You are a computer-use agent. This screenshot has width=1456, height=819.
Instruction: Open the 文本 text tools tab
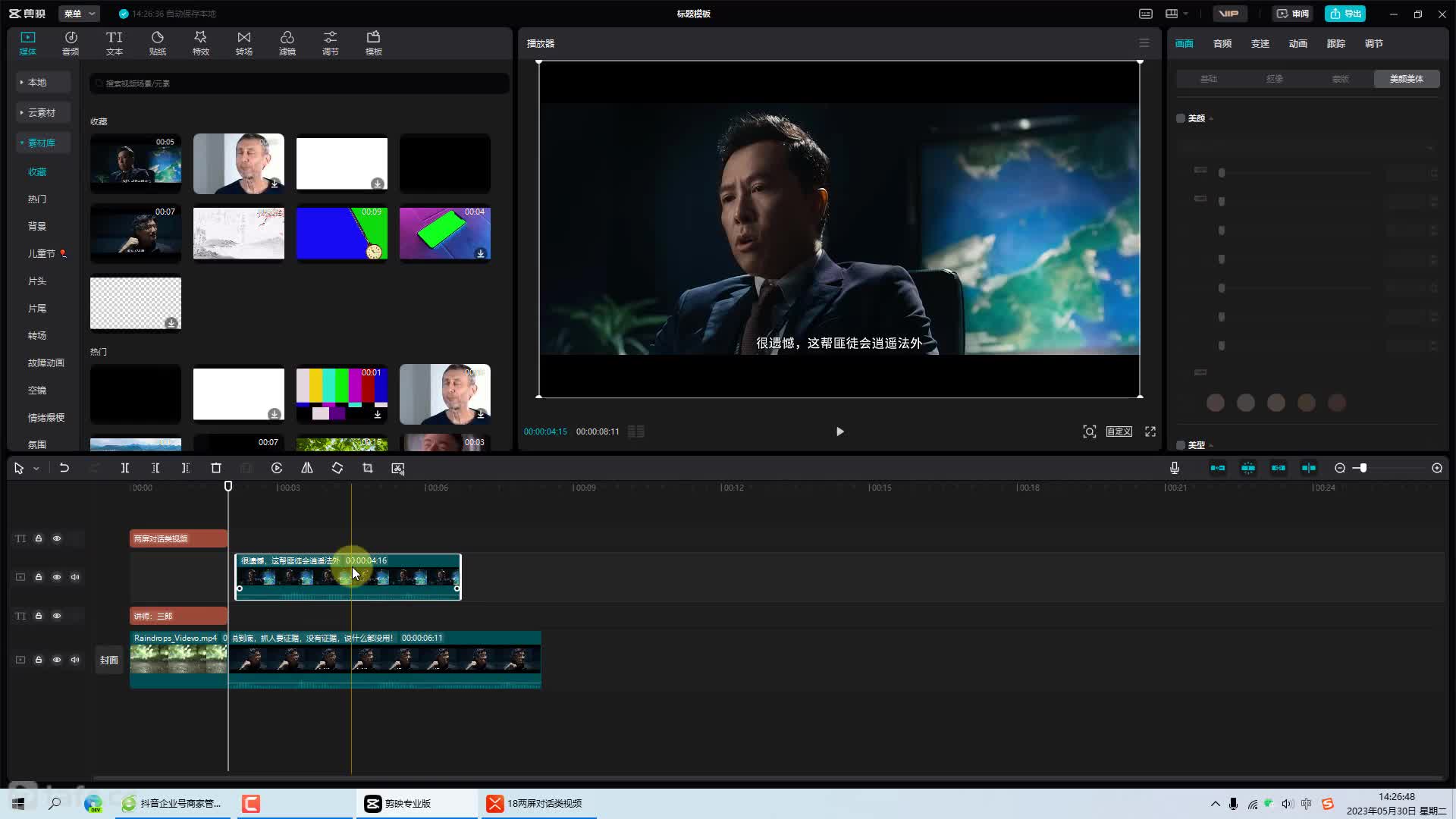click(x=115, y=43)
